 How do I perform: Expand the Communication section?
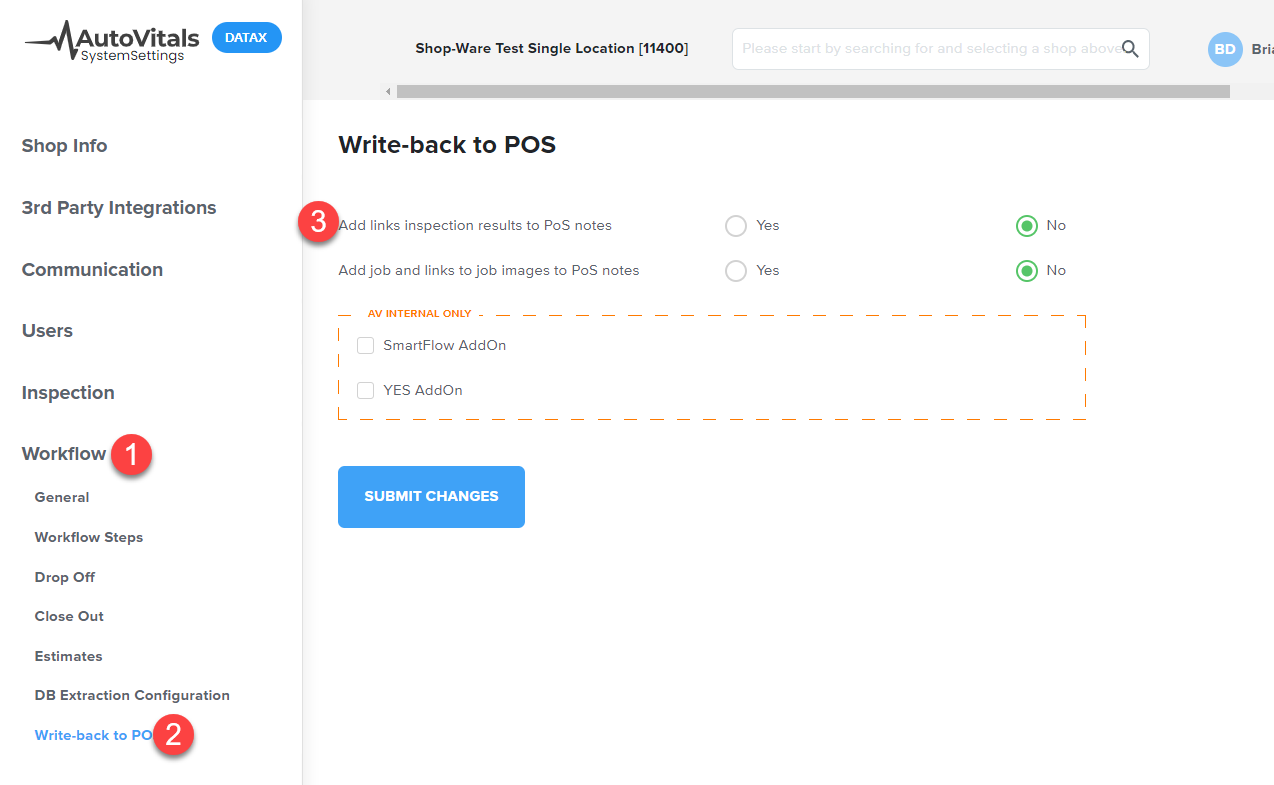pyautogui.click(x=92, y=270)
